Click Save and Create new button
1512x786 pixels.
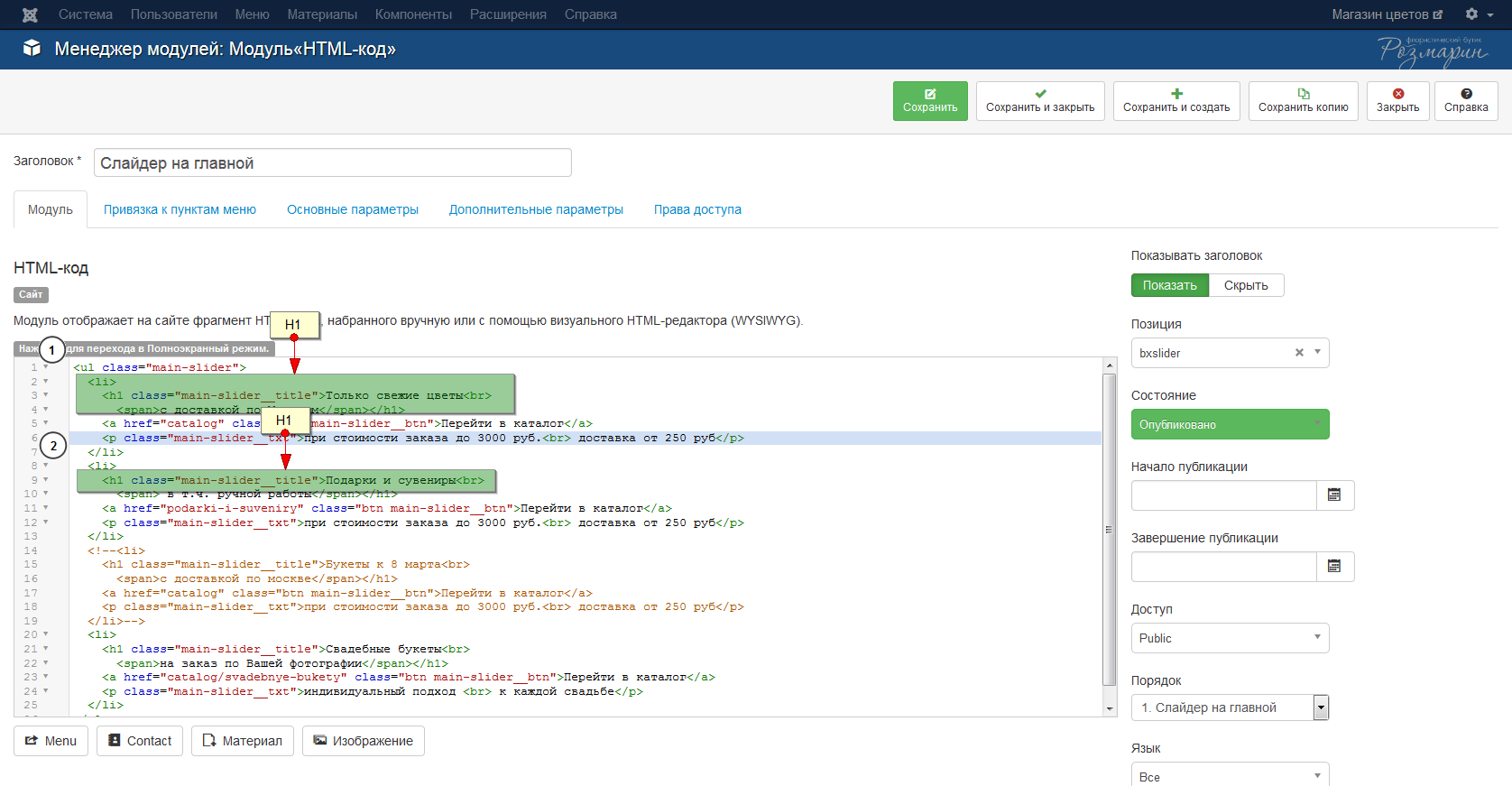tap(1175, 101)
